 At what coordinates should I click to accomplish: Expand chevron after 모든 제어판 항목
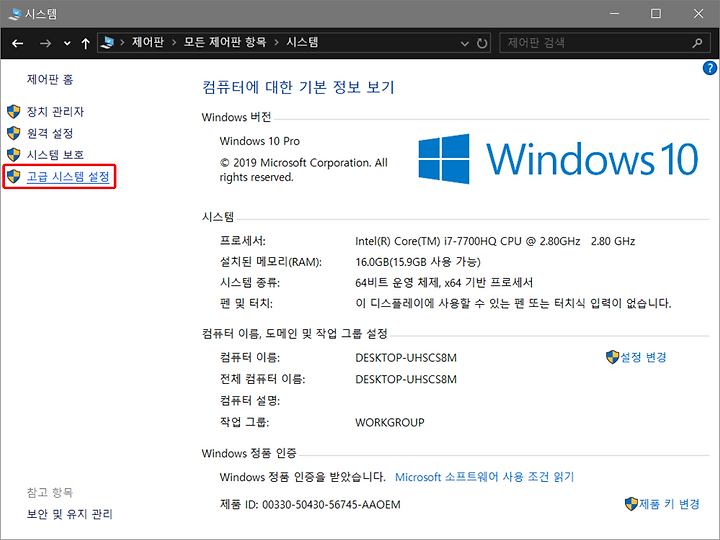[276, 43]
